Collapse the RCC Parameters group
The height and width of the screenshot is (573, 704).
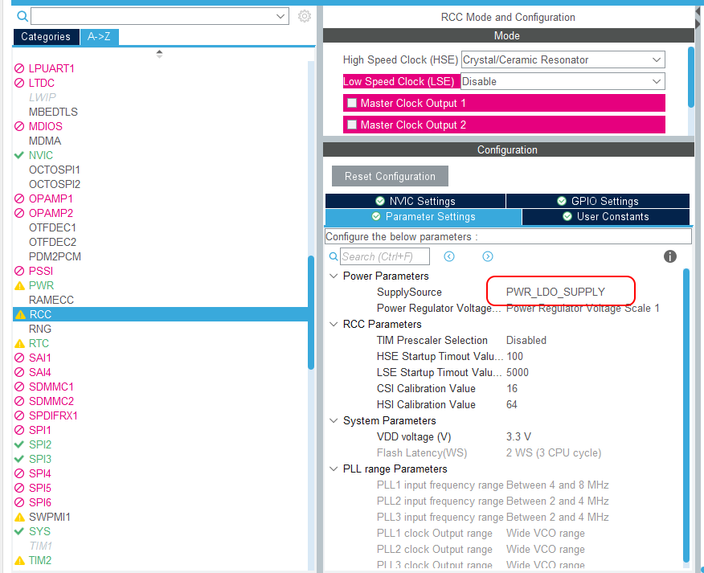[x=334, y=324]
